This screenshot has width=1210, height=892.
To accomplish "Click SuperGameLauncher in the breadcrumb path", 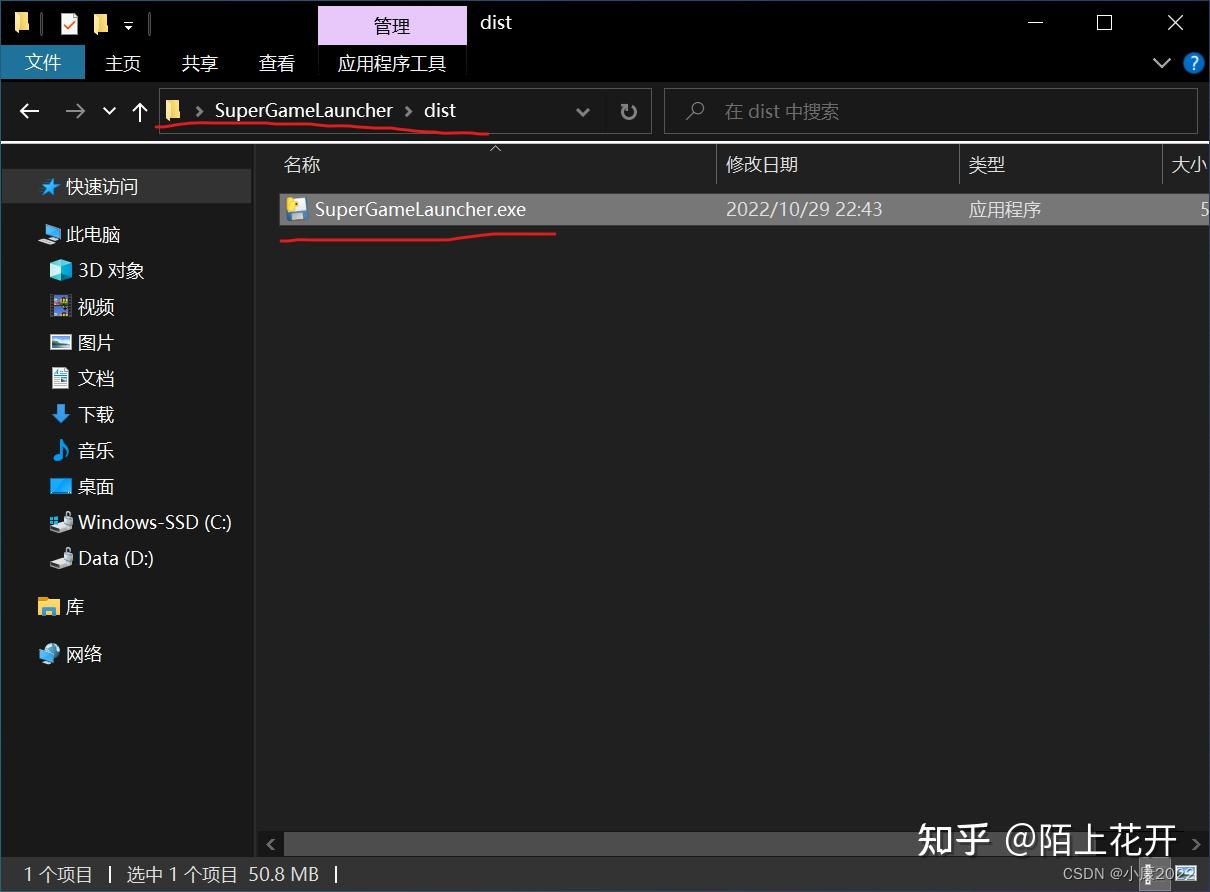I will [x=304, y=111].
